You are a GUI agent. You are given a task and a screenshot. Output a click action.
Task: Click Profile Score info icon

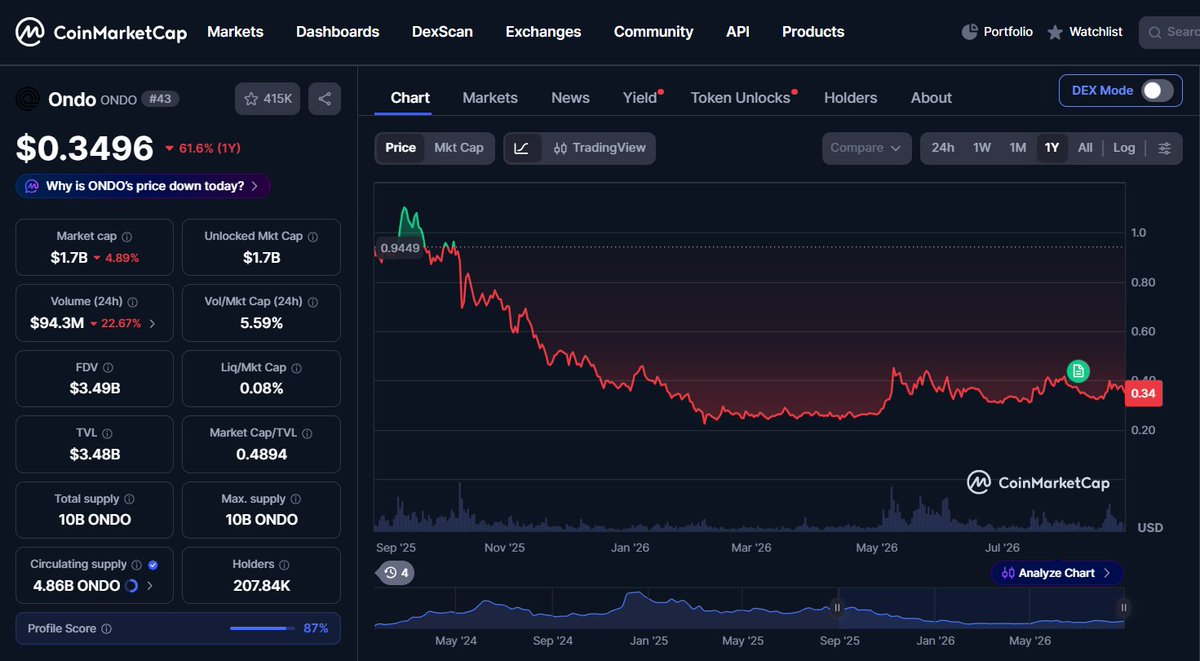click(x=106, y=629)
